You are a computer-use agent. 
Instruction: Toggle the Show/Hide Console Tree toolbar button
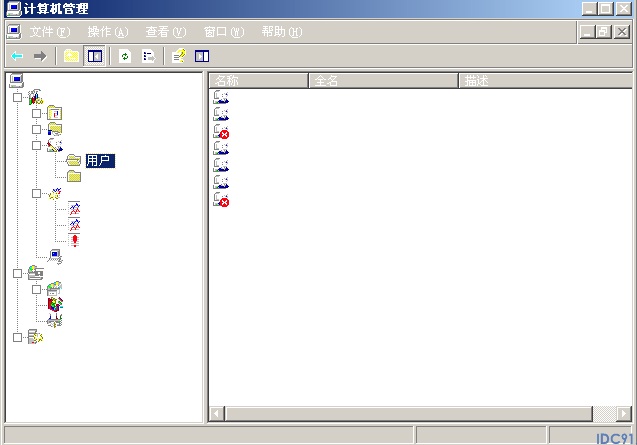[95, 56]
